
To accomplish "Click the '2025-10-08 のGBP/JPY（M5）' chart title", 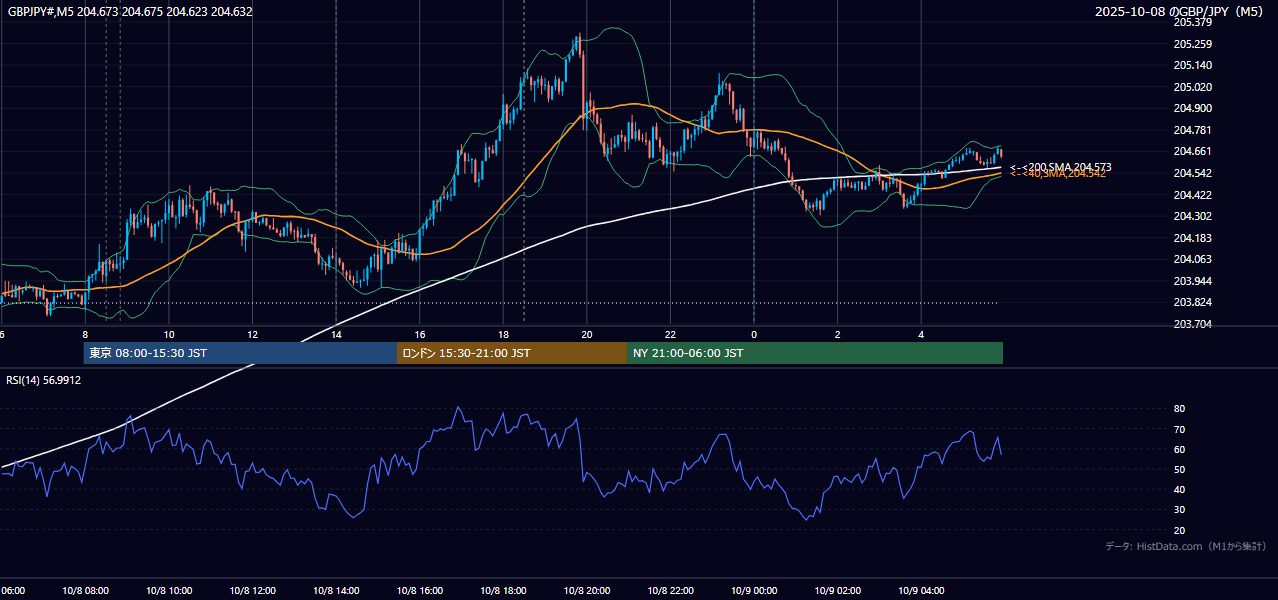I will tap(1181, 12).
